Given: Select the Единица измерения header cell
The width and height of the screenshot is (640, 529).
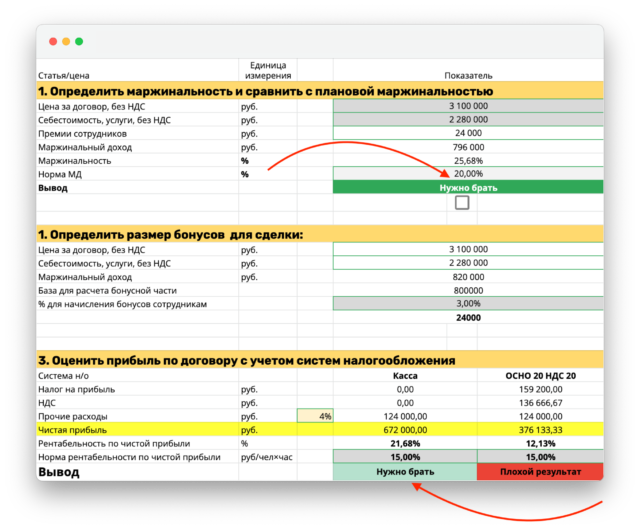Looking at the screenshot, I should [x=268, y=70].
